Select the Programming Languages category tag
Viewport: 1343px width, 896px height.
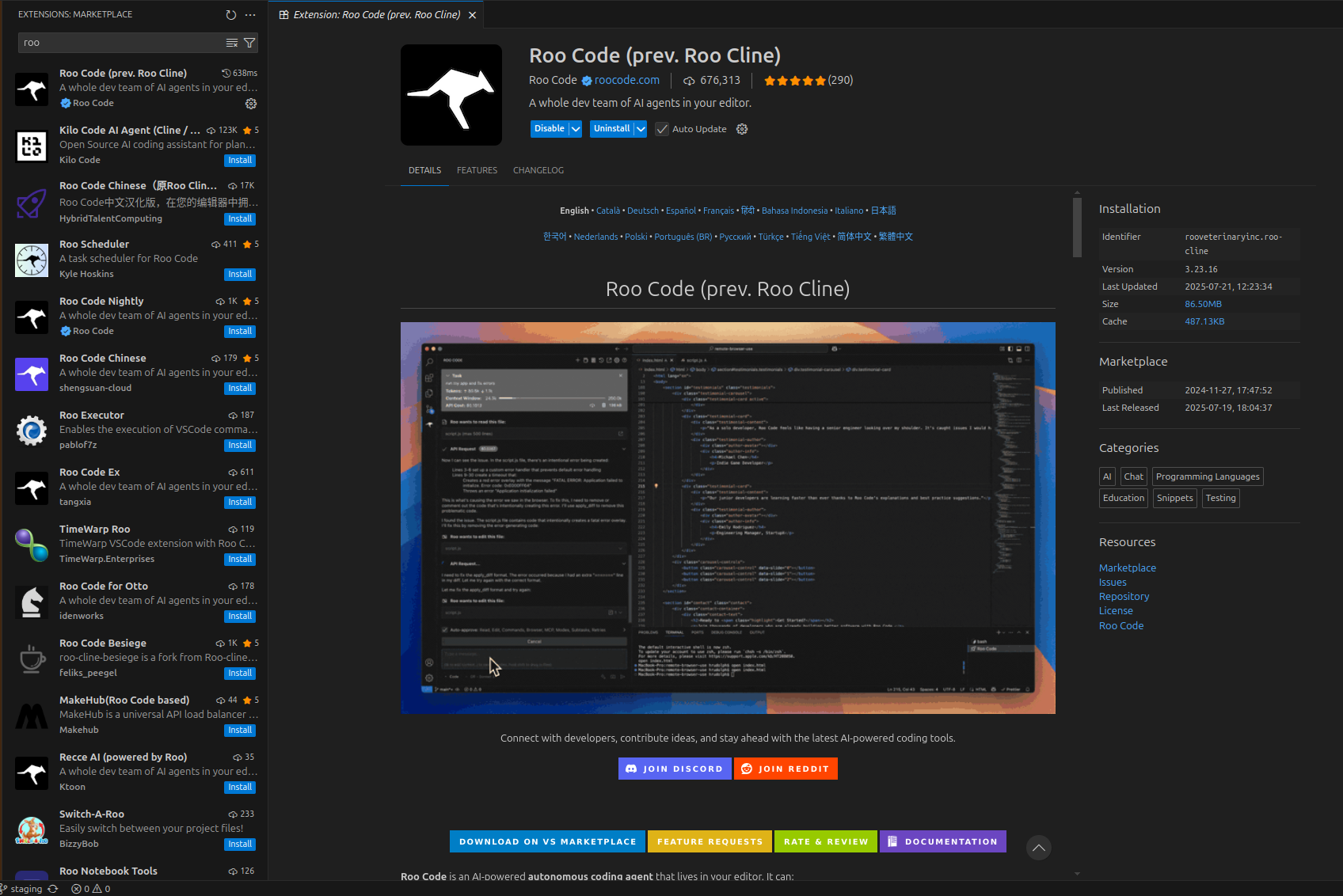click(1207, 476)
